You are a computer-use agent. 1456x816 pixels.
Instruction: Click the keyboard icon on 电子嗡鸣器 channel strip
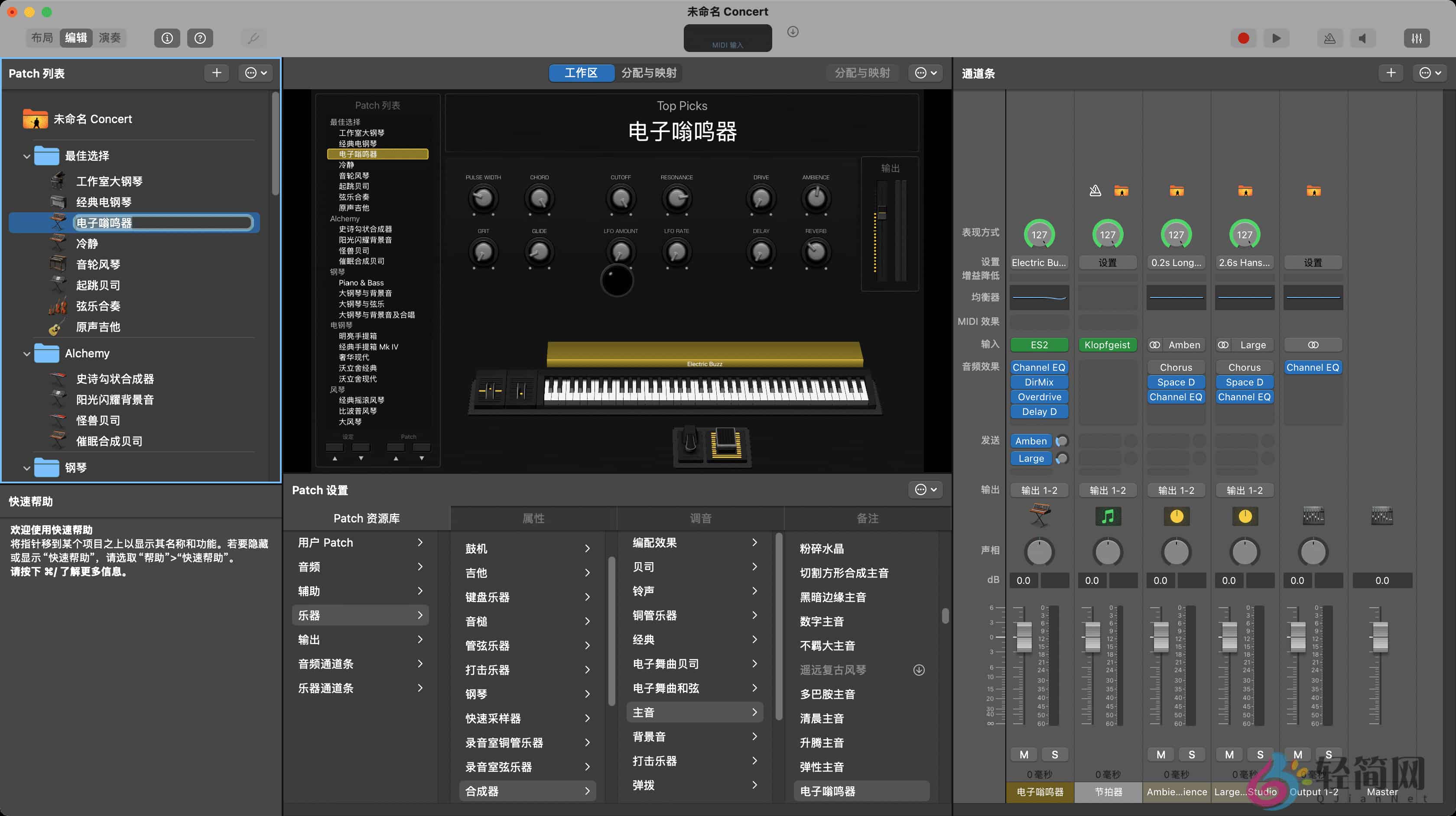[1040, 515]
